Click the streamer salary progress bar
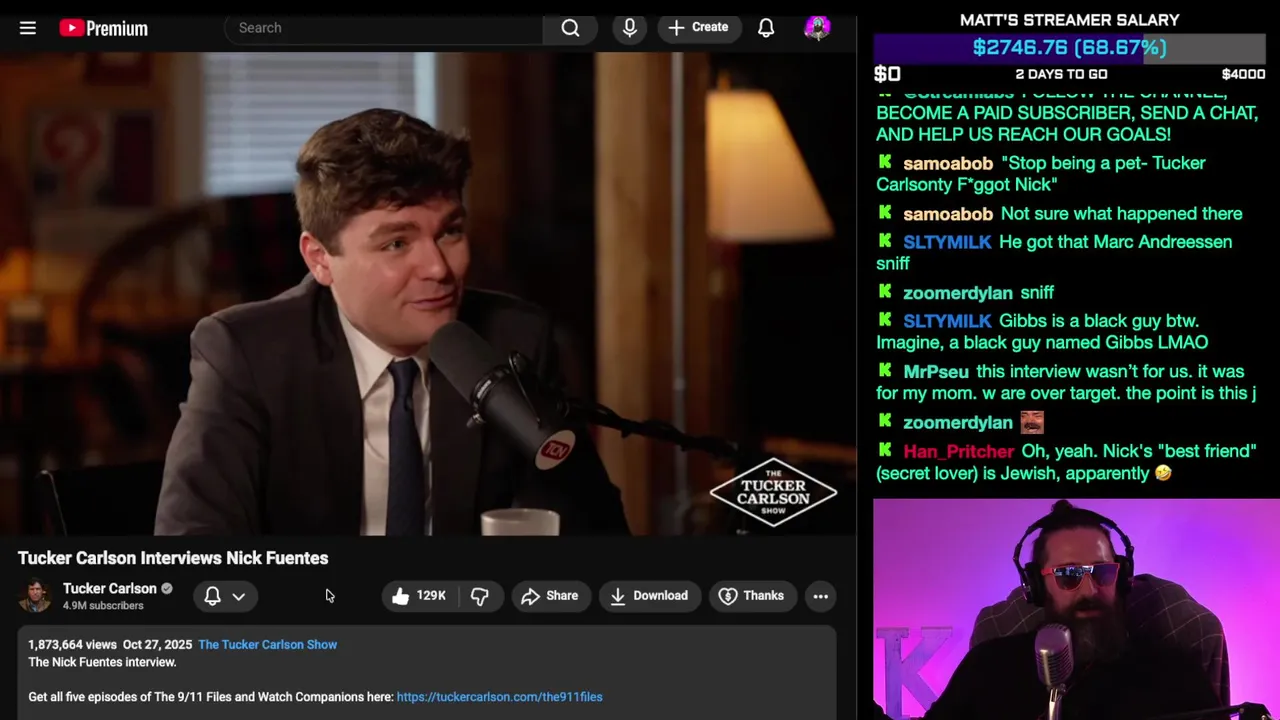1280x720 pixels. [1069, 48]
